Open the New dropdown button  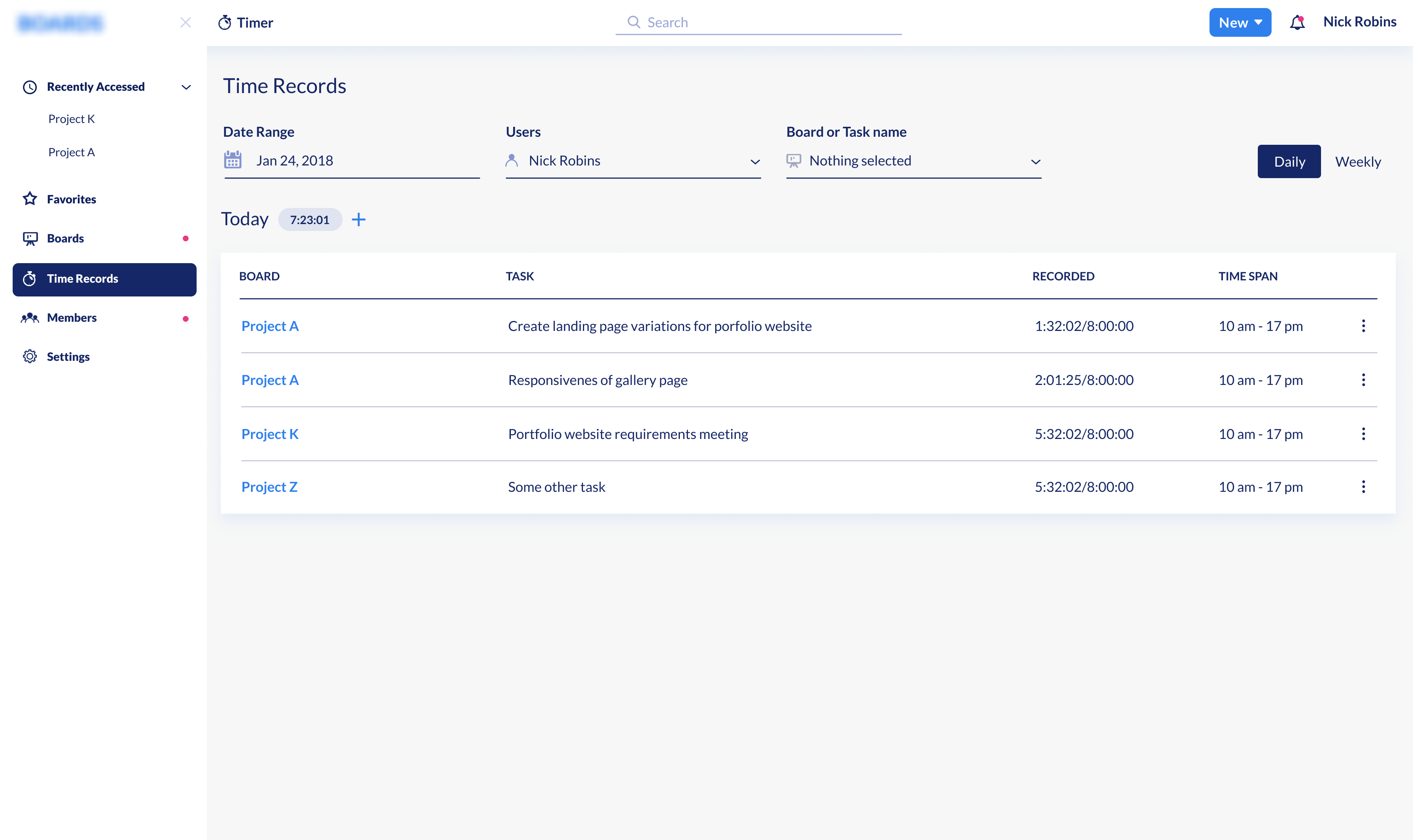(x=1240, y=23)
